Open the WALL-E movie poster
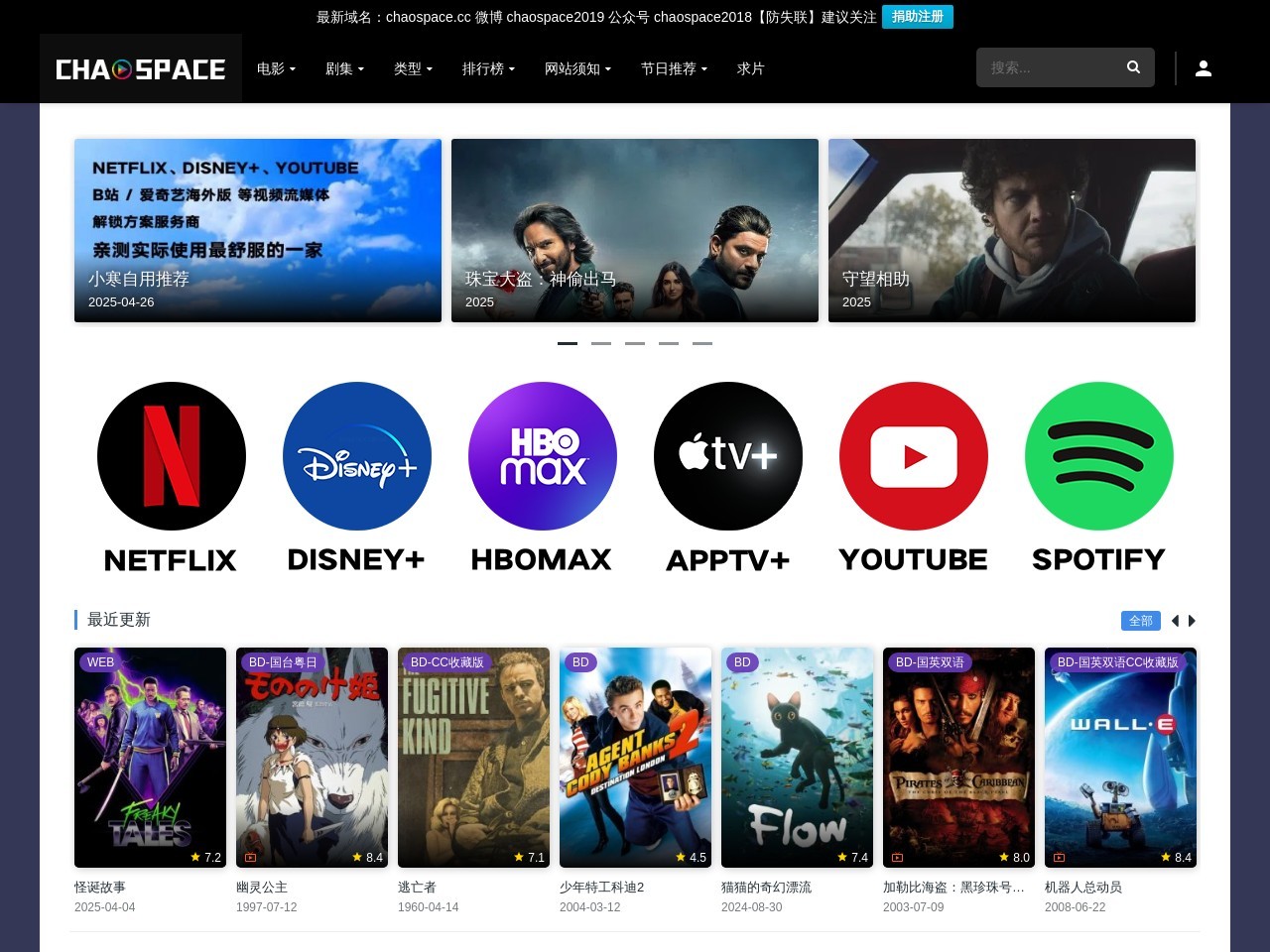The height and width of the screenshot is (952, 1270). tap(1120, 758)
